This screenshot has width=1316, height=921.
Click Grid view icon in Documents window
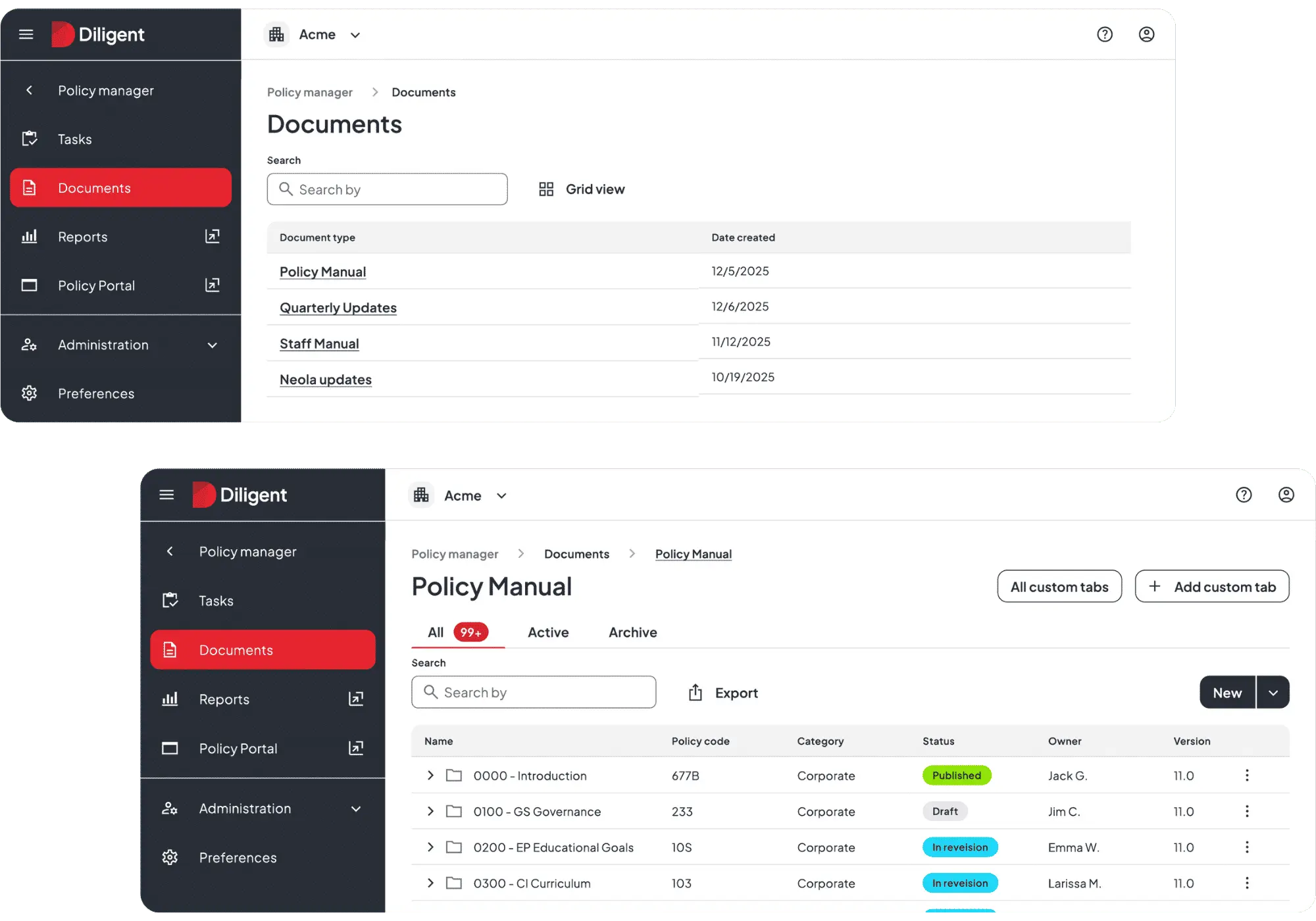(546, 189)
